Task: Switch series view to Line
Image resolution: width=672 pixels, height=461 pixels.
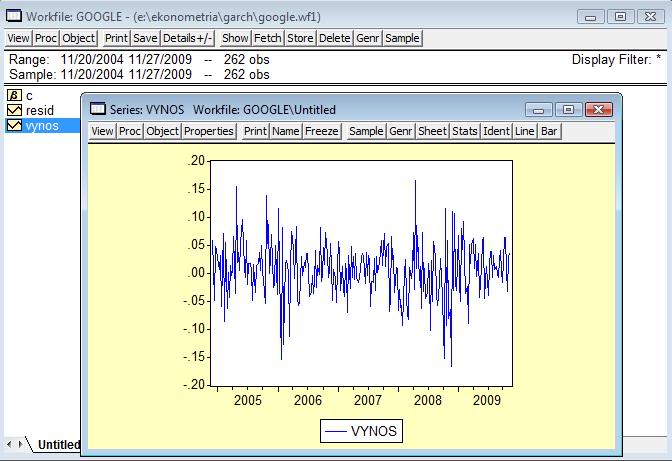Action: 524,131
